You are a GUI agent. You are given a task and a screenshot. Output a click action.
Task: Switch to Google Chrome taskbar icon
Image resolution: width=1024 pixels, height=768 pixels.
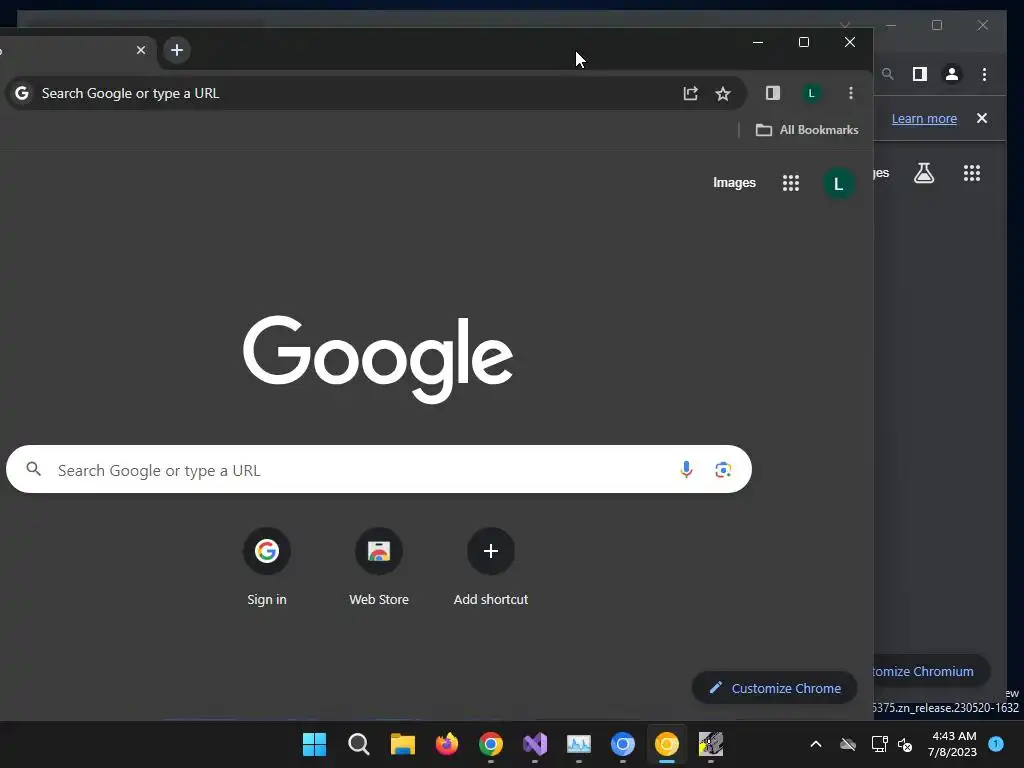point(490,744)
